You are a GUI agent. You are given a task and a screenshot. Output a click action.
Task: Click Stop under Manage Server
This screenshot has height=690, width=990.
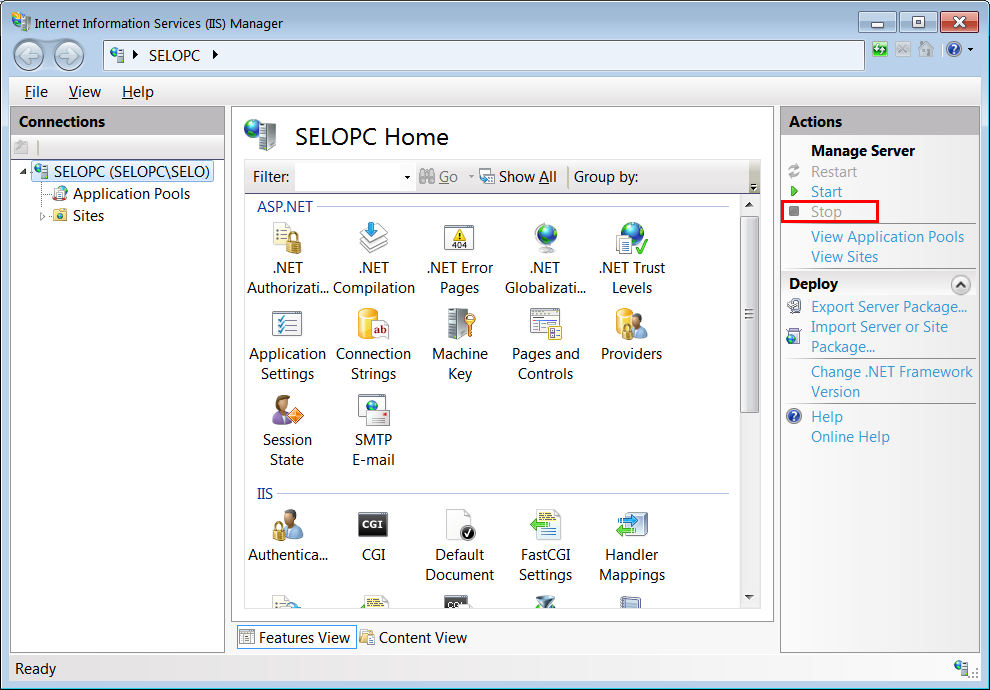tap(826, 212)
